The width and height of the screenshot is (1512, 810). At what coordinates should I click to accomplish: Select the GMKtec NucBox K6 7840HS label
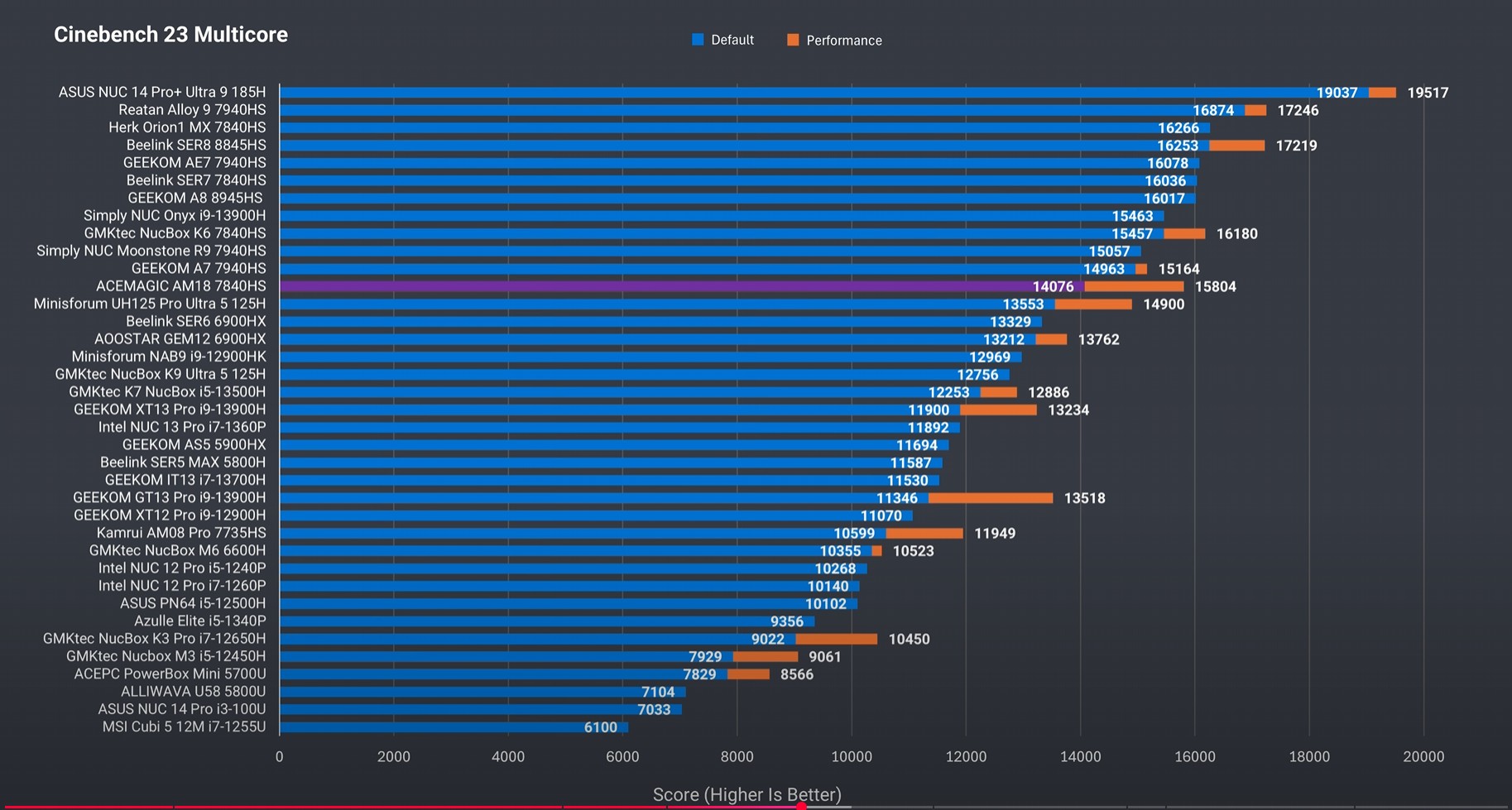pos(175,233)
